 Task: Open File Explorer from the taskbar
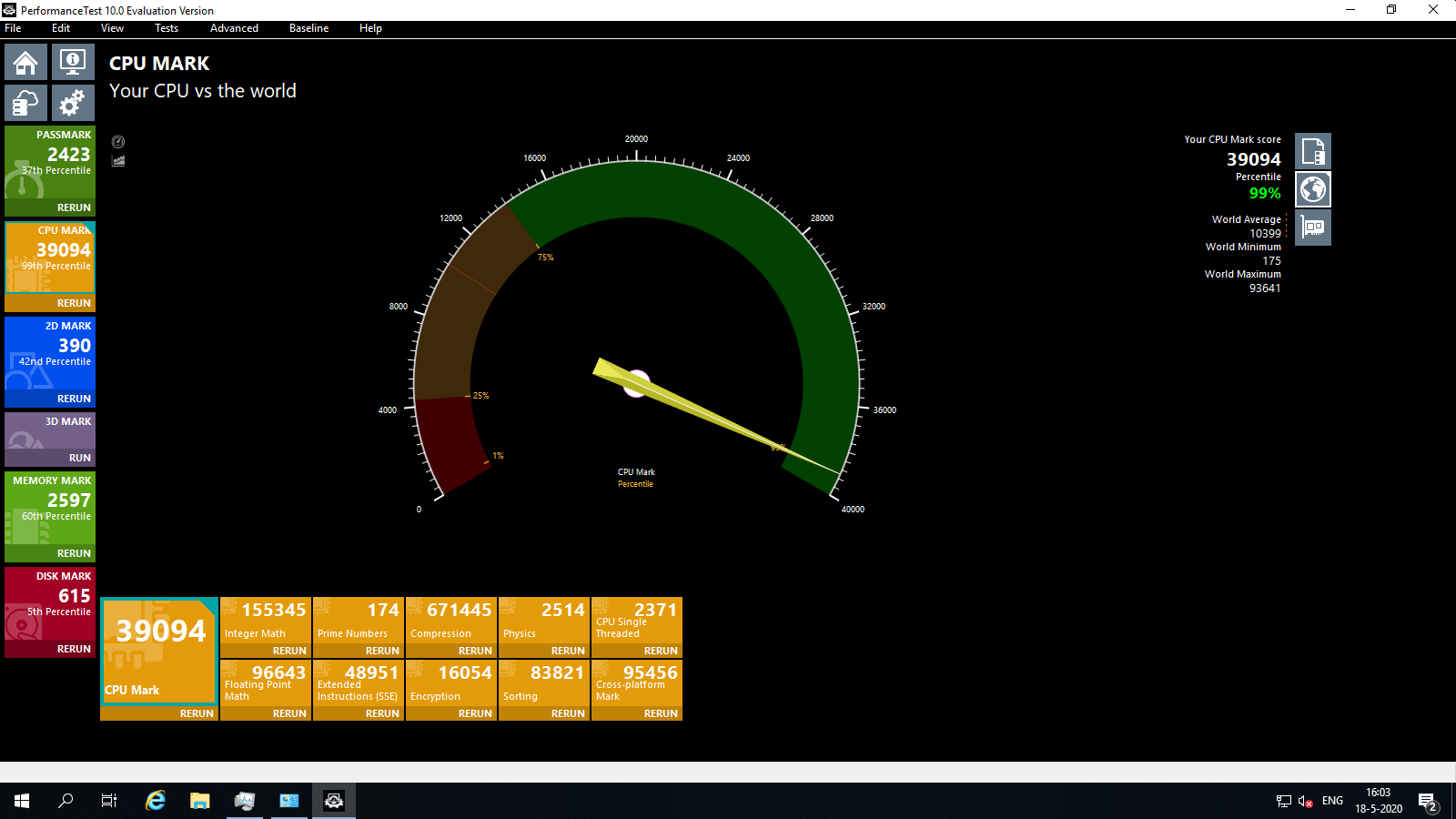tap(199, 801)
